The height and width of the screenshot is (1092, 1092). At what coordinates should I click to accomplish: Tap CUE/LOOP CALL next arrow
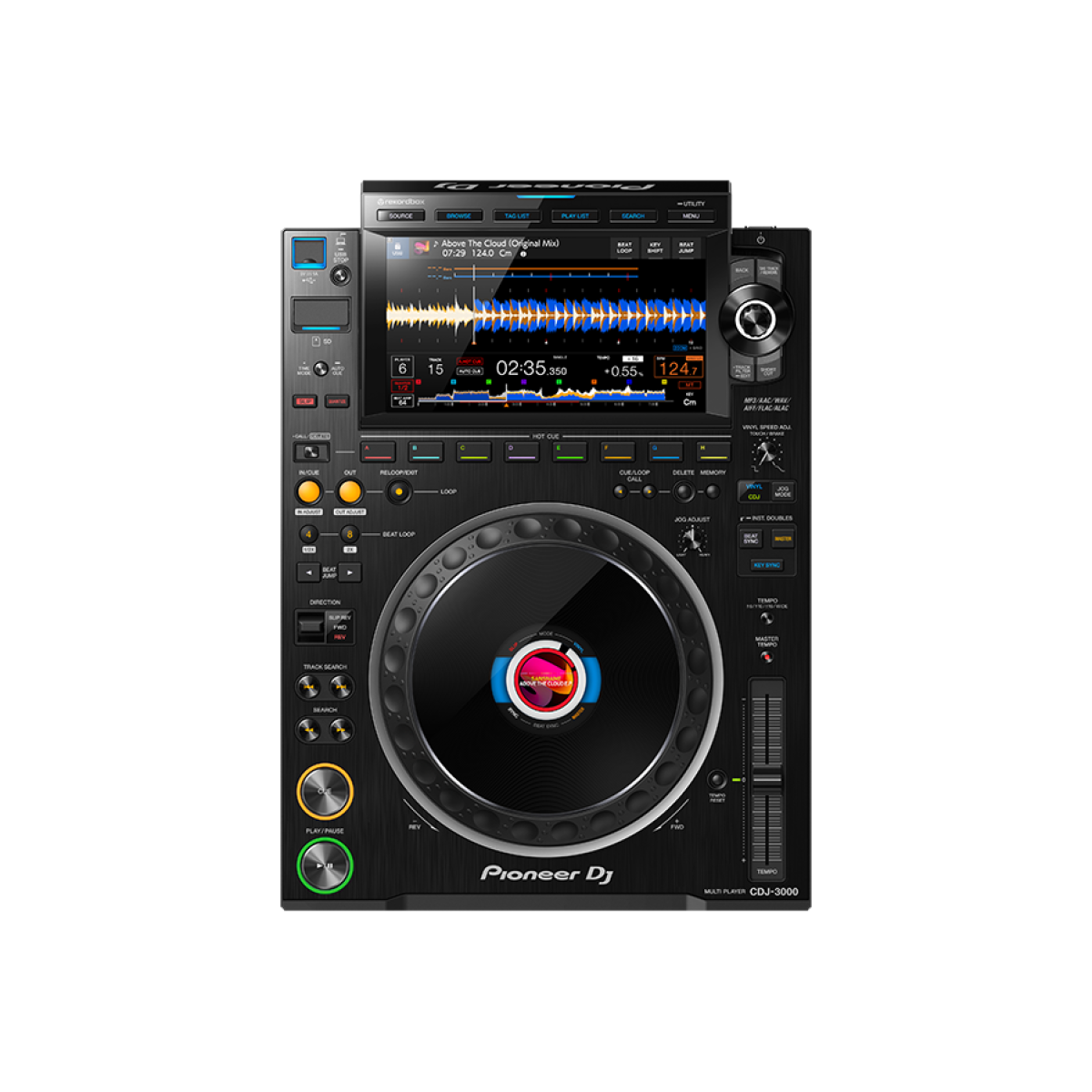coord(648,492)
